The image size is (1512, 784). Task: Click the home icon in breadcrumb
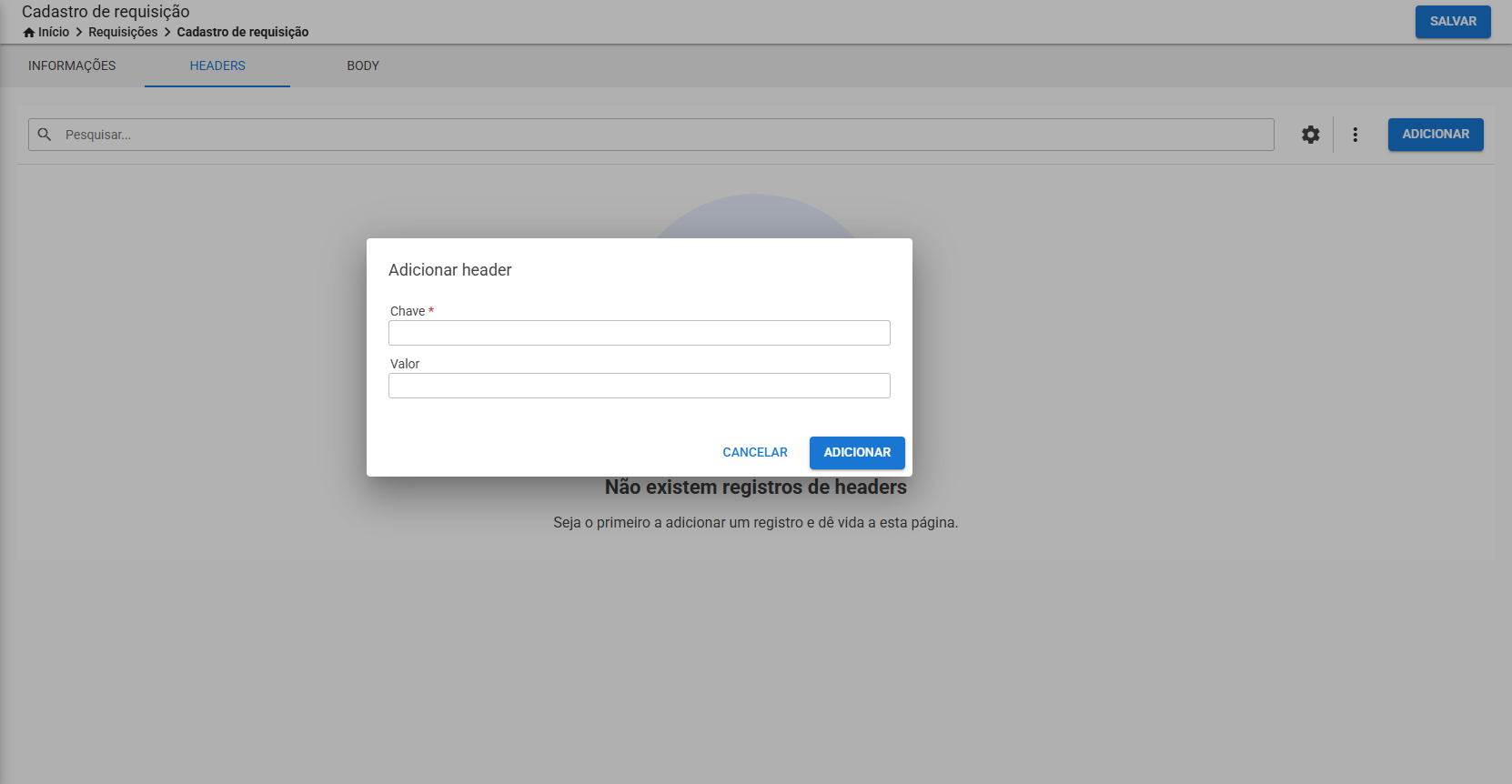pos(29,33)
